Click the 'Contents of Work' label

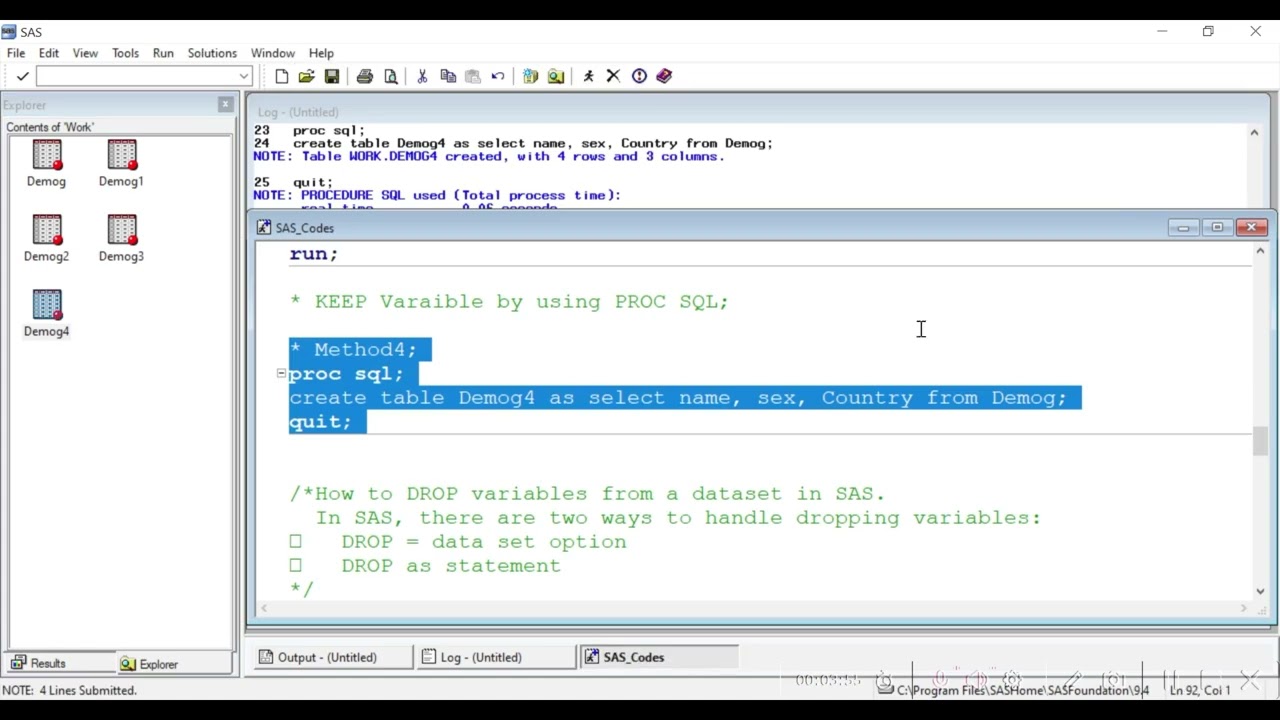click(50, 127)
